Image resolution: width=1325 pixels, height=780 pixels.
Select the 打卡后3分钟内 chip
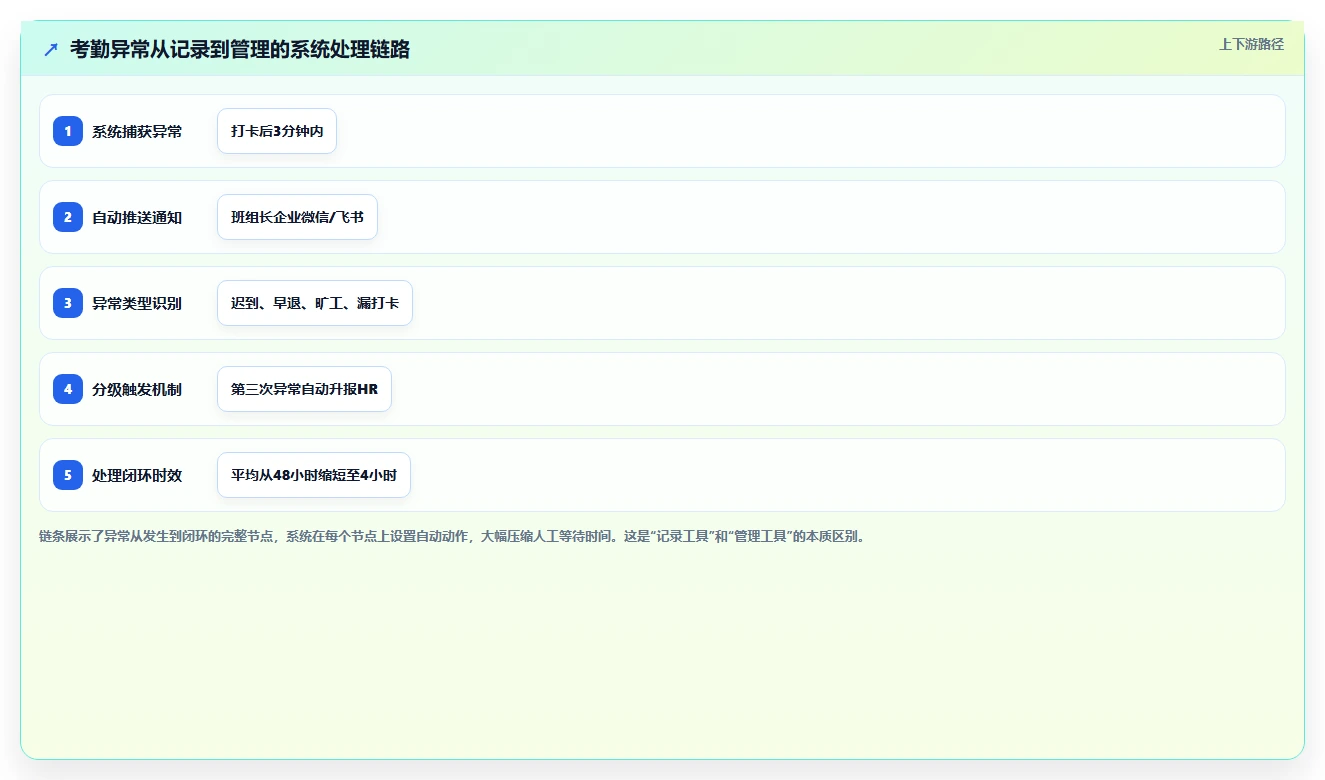click(x=277, y=131)
